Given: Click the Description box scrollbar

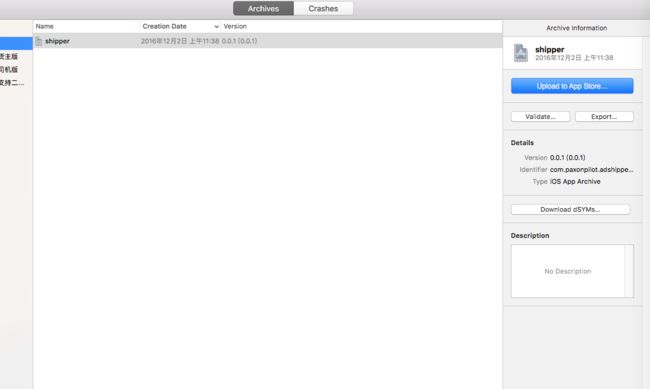Looking at the screenshot, I should (629, 271).
